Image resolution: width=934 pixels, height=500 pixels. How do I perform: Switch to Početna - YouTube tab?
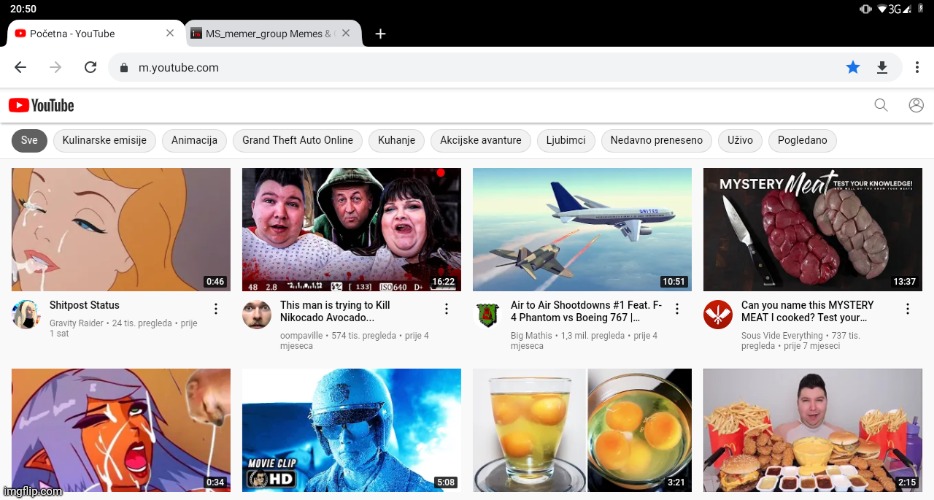(96, 33)
